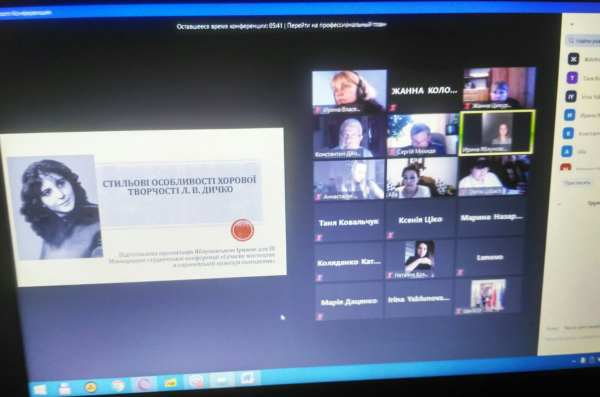Image resolution: width=600 pixels, height=397 pixels.
Task: Select the dark 'X' avatar at top of participants list
Action: coord(573,59)
